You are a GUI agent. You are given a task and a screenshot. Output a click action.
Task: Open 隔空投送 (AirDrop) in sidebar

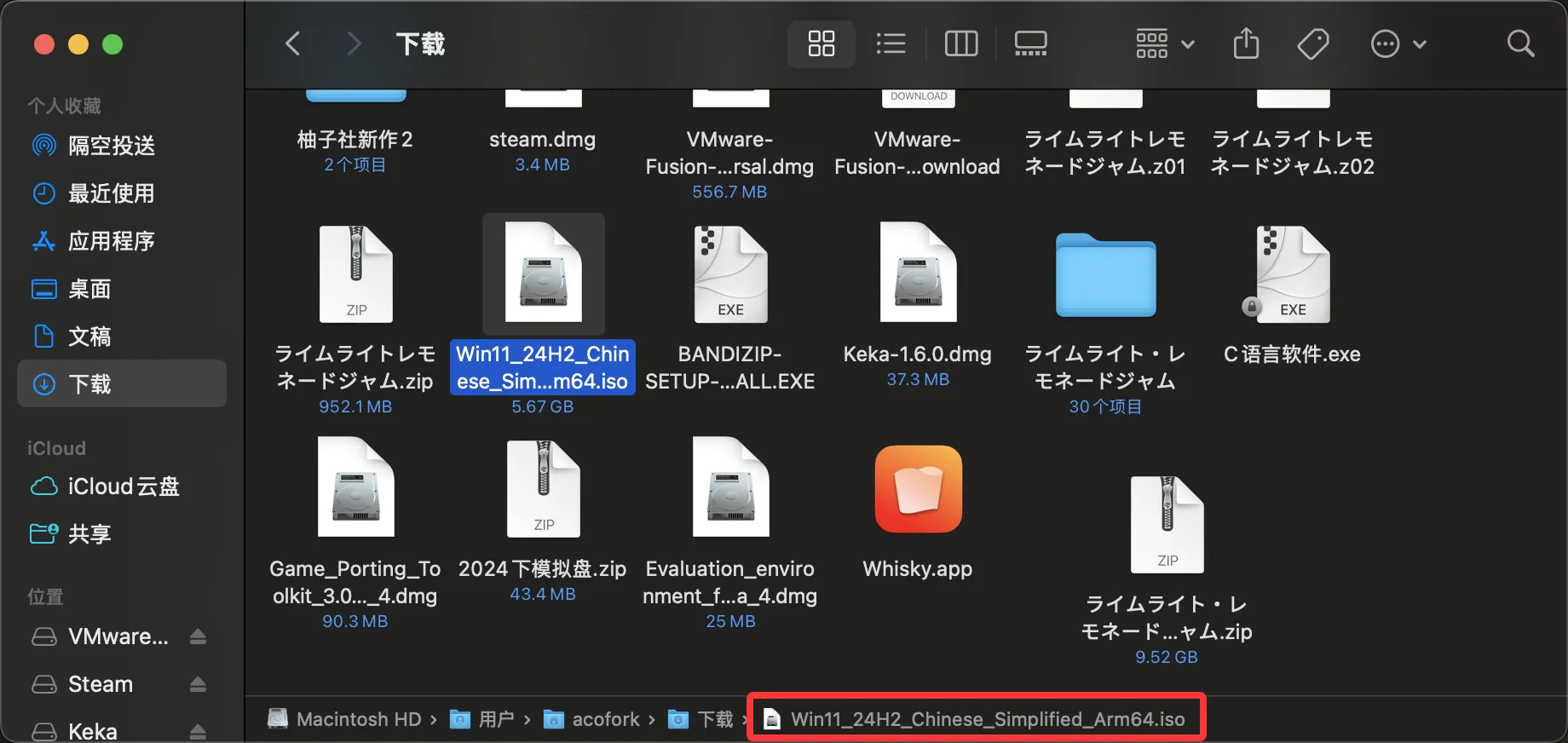(111, 146)
